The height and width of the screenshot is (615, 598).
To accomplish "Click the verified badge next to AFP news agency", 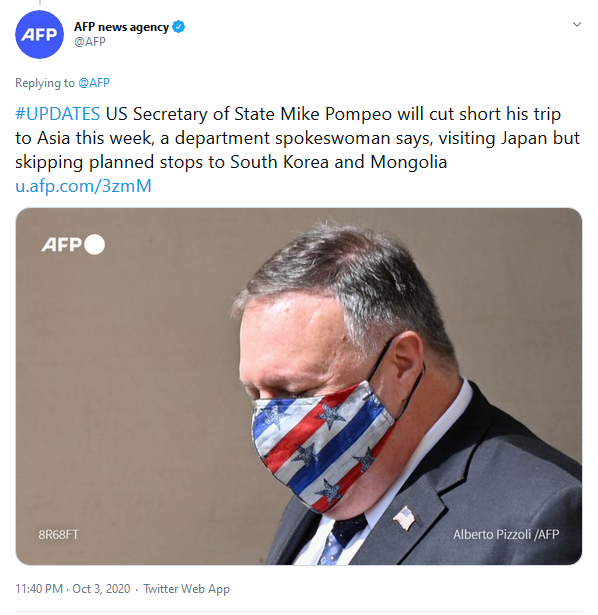I will click(x=179, y=27).
